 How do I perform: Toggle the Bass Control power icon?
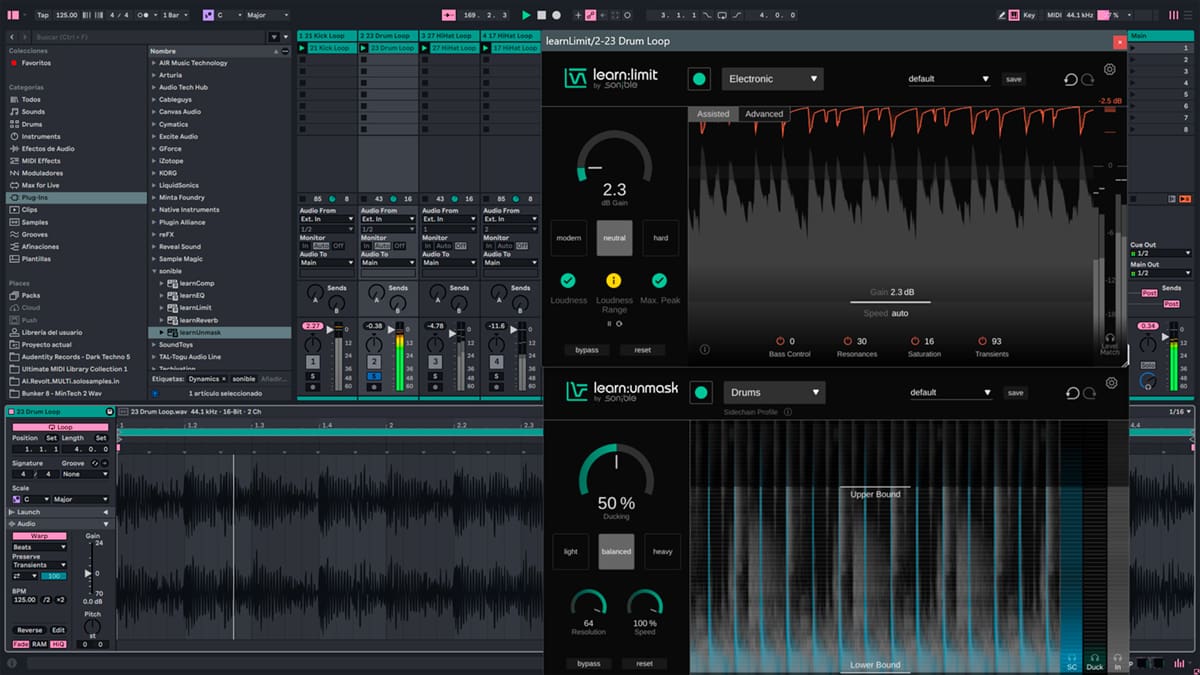pyautogui.click(x=780, y=342)
